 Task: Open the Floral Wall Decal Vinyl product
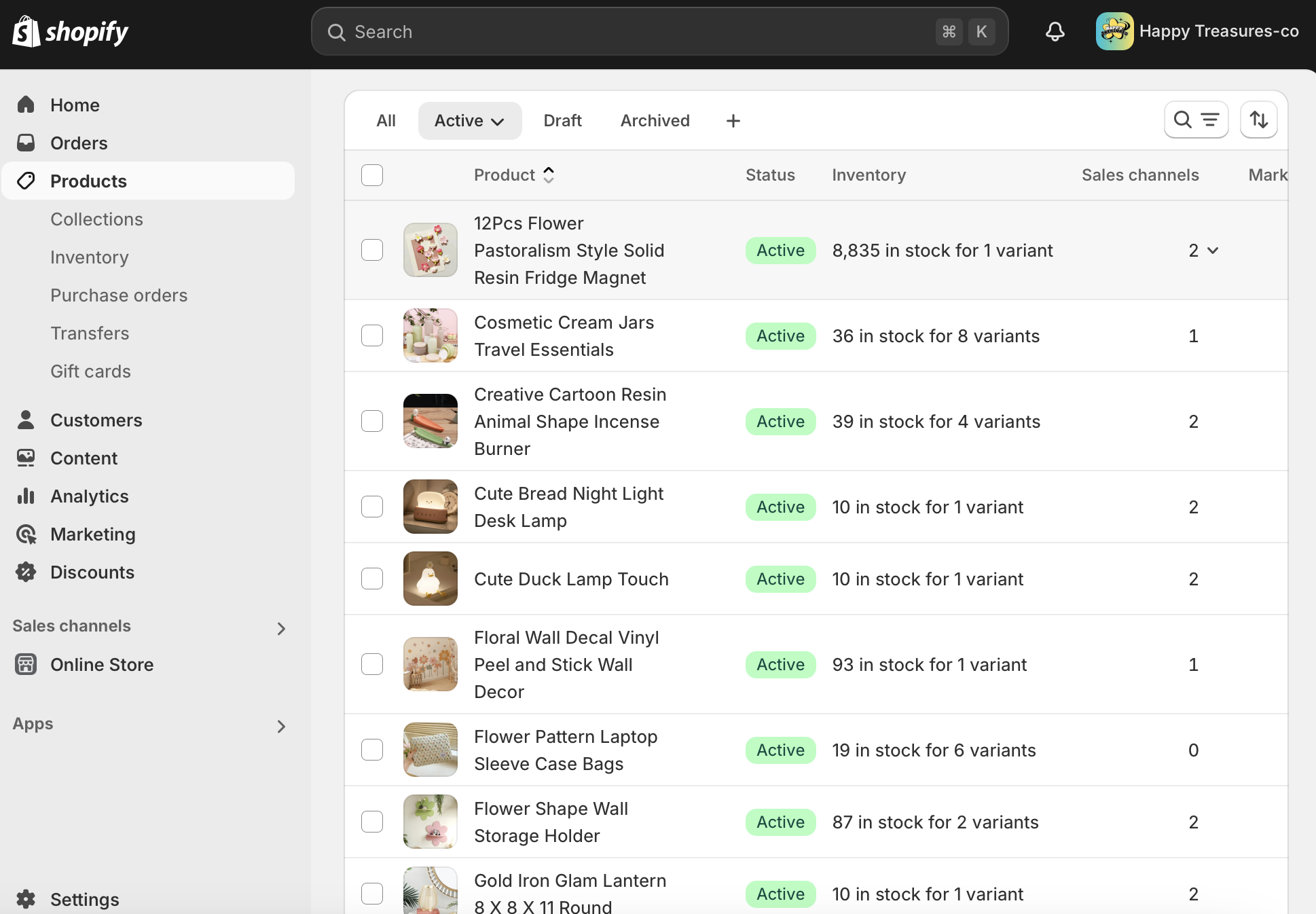tap(566, 664)
